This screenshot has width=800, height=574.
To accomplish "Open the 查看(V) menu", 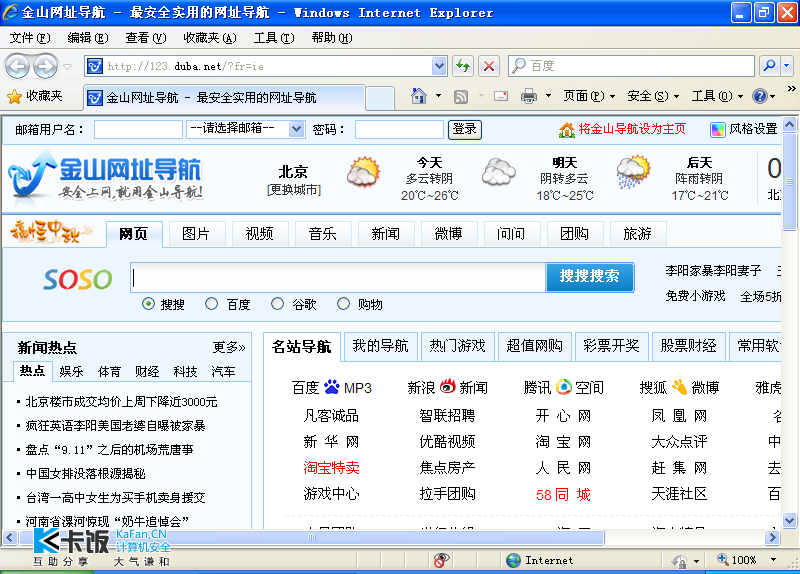I will [146, 38].
